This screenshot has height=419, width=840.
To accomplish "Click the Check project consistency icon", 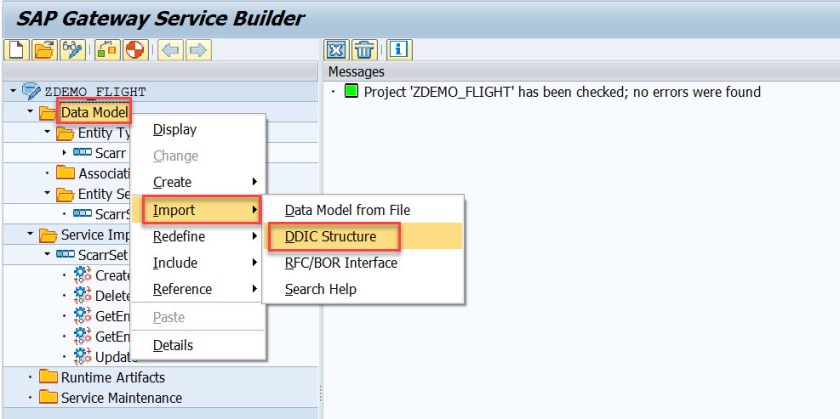I will tap(108, 50).
